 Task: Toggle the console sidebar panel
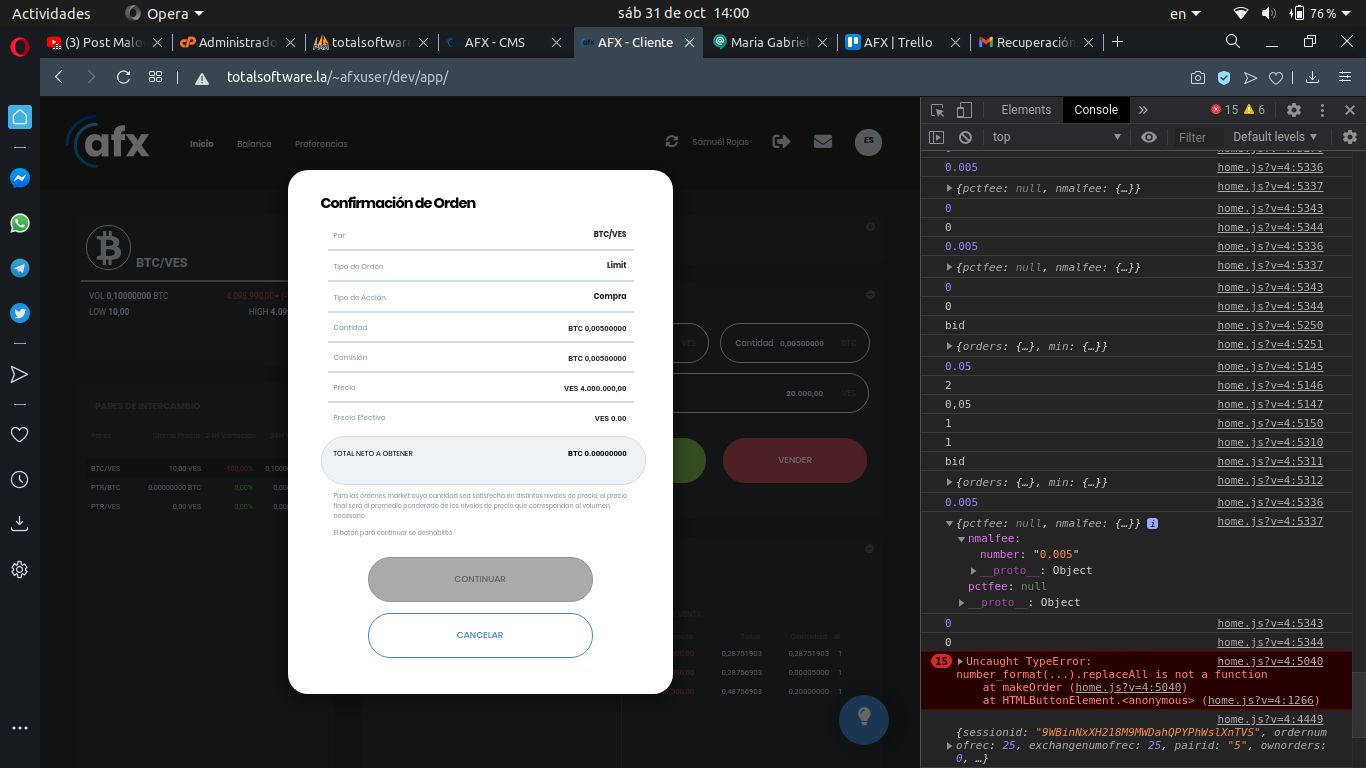(937, 137)
